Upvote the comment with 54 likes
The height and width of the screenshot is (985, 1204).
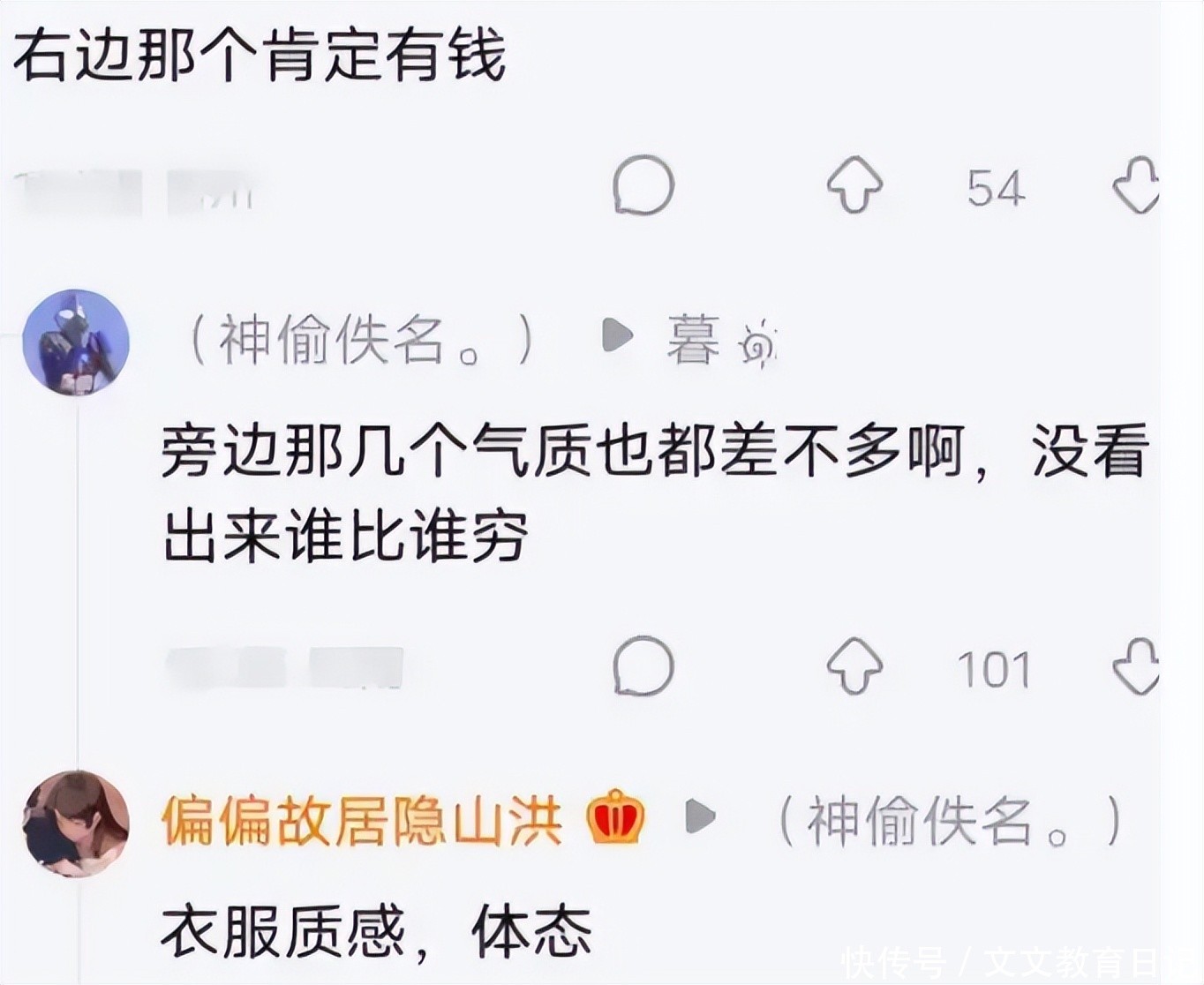pos(854,184)
